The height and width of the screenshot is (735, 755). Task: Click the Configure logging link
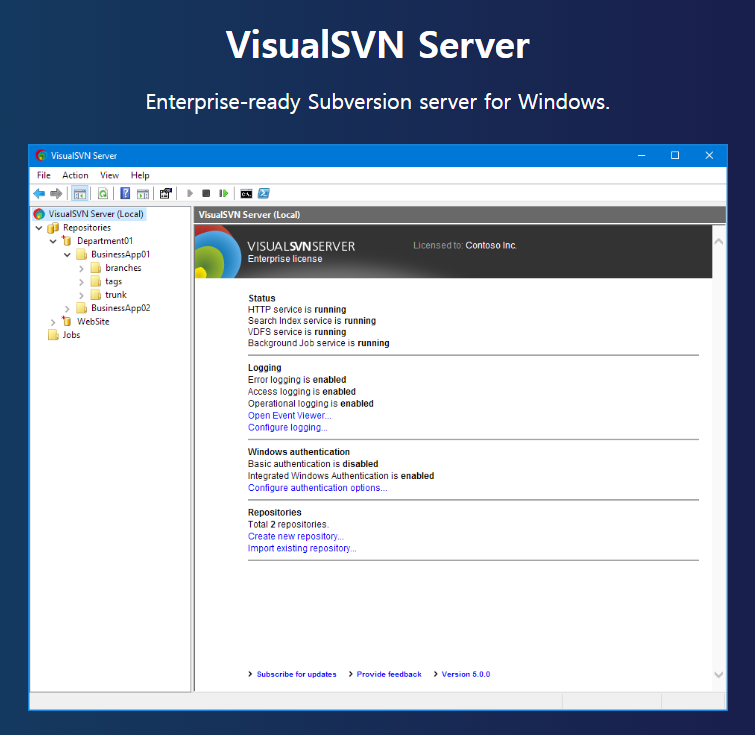[287, 427]
